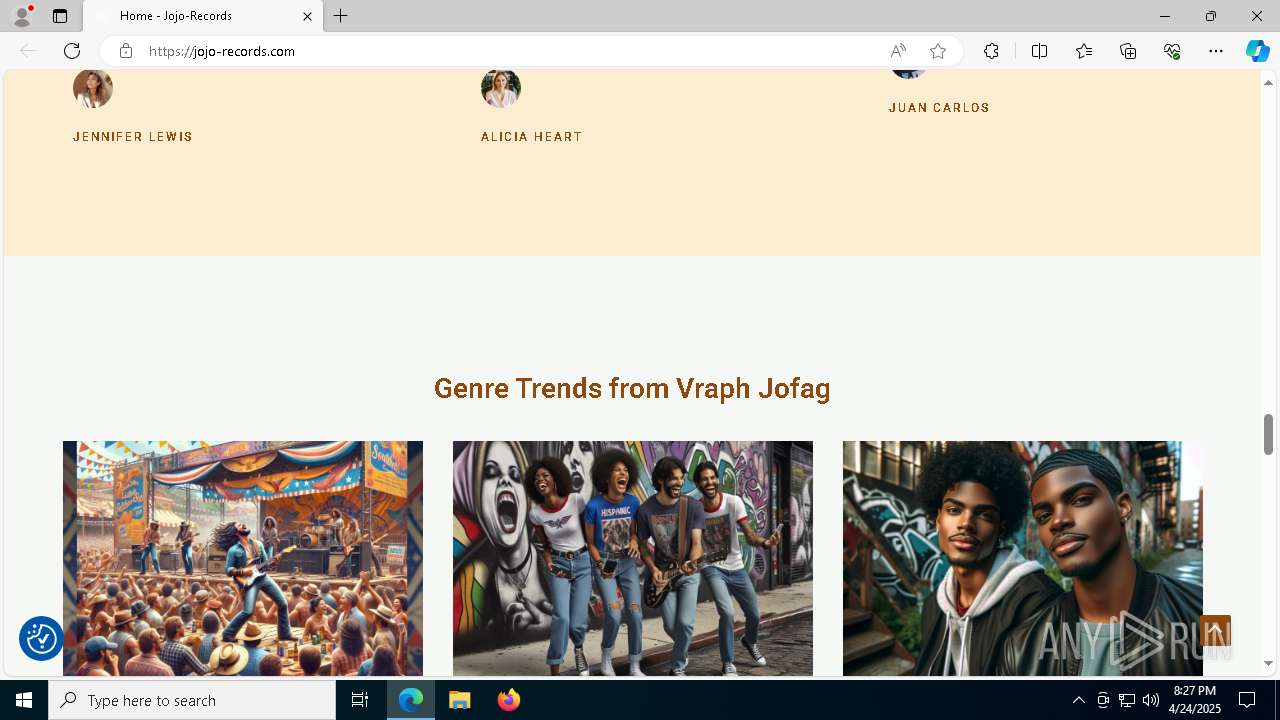
Task: Click Alicia Heart avatar photo
Action: [501, 88]
